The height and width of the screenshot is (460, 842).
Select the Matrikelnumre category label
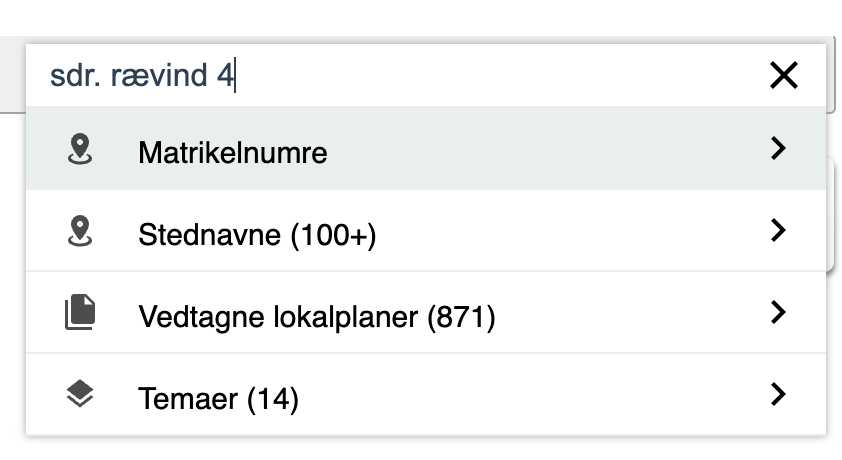[232, 153]
